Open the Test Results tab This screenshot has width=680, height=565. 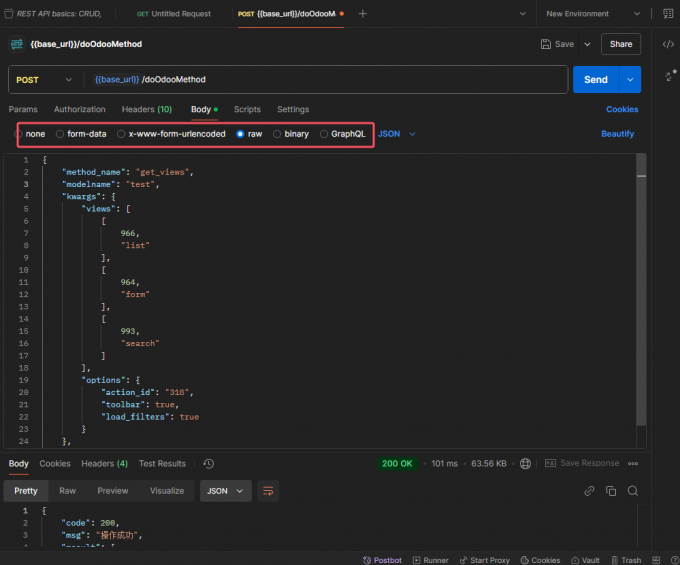[x=162, y=464]
